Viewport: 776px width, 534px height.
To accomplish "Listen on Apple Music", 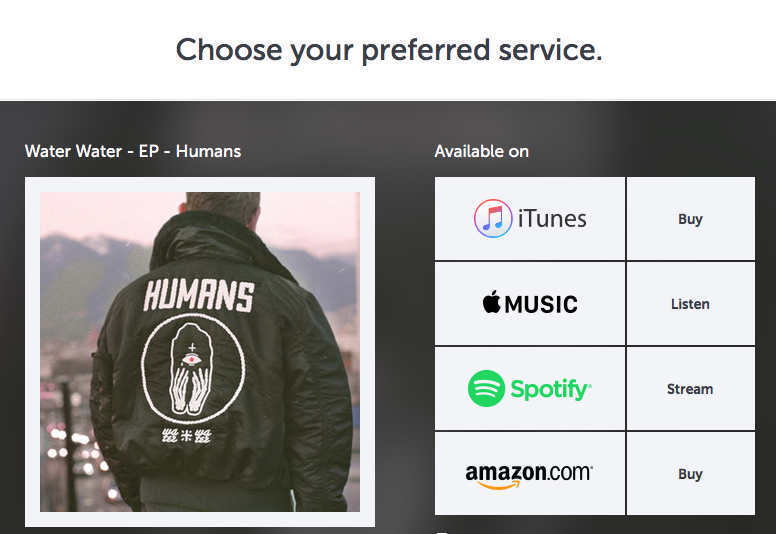I will pos(690,304).
